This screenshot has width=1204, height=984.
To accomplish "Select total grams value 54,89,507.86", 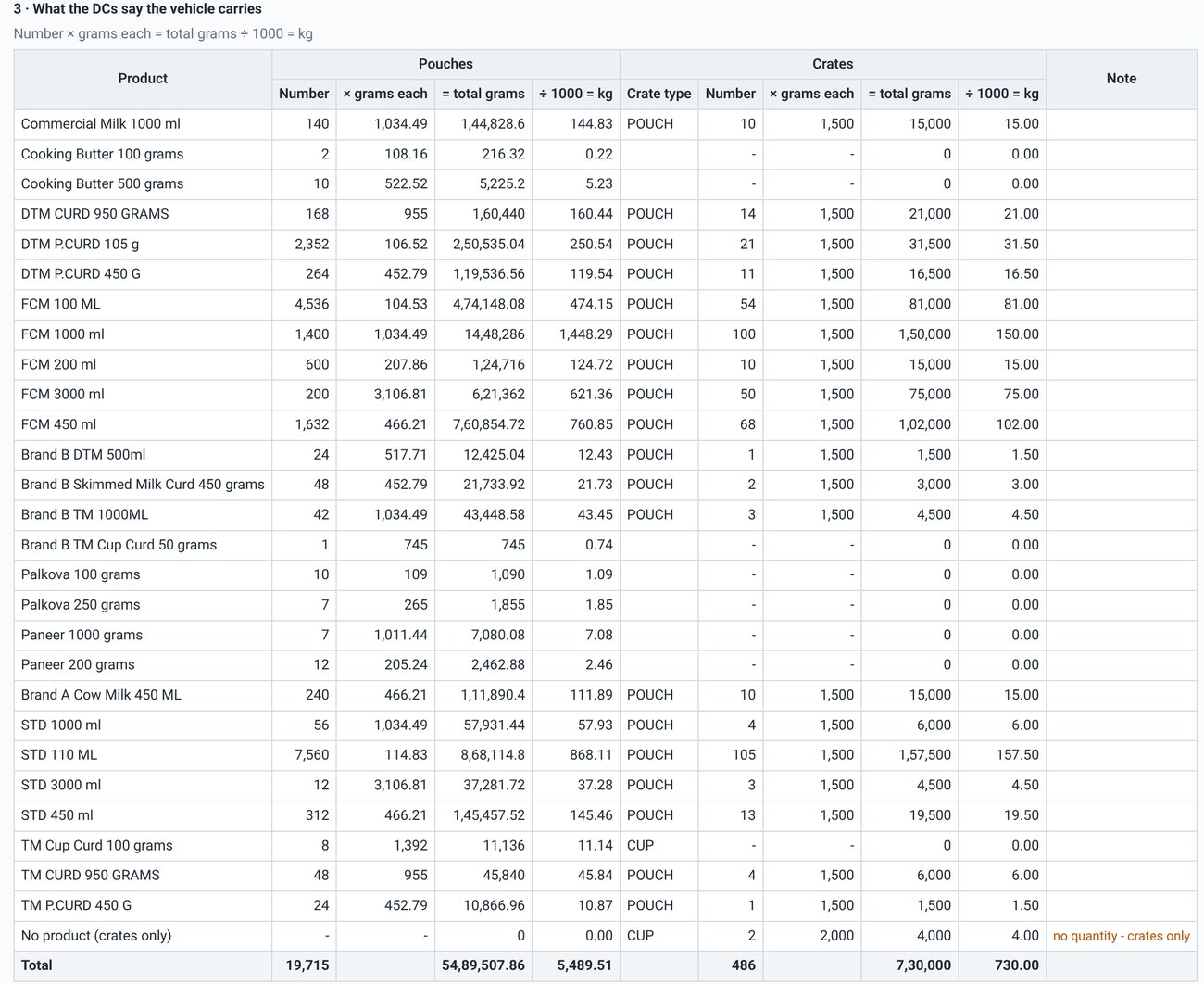I will point(483,965).
